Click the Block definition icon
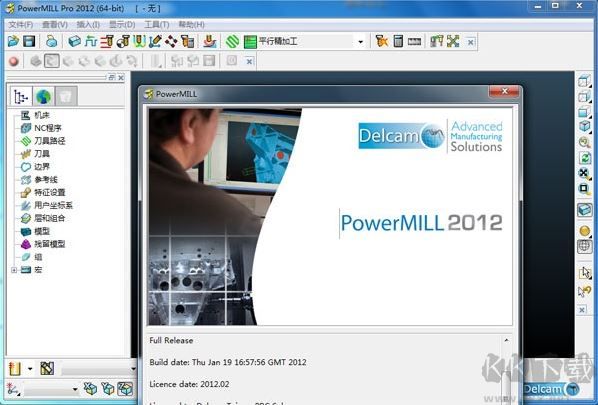Image resolution: width=598 pixels, height=405 pixels. [x=74, y=41]
